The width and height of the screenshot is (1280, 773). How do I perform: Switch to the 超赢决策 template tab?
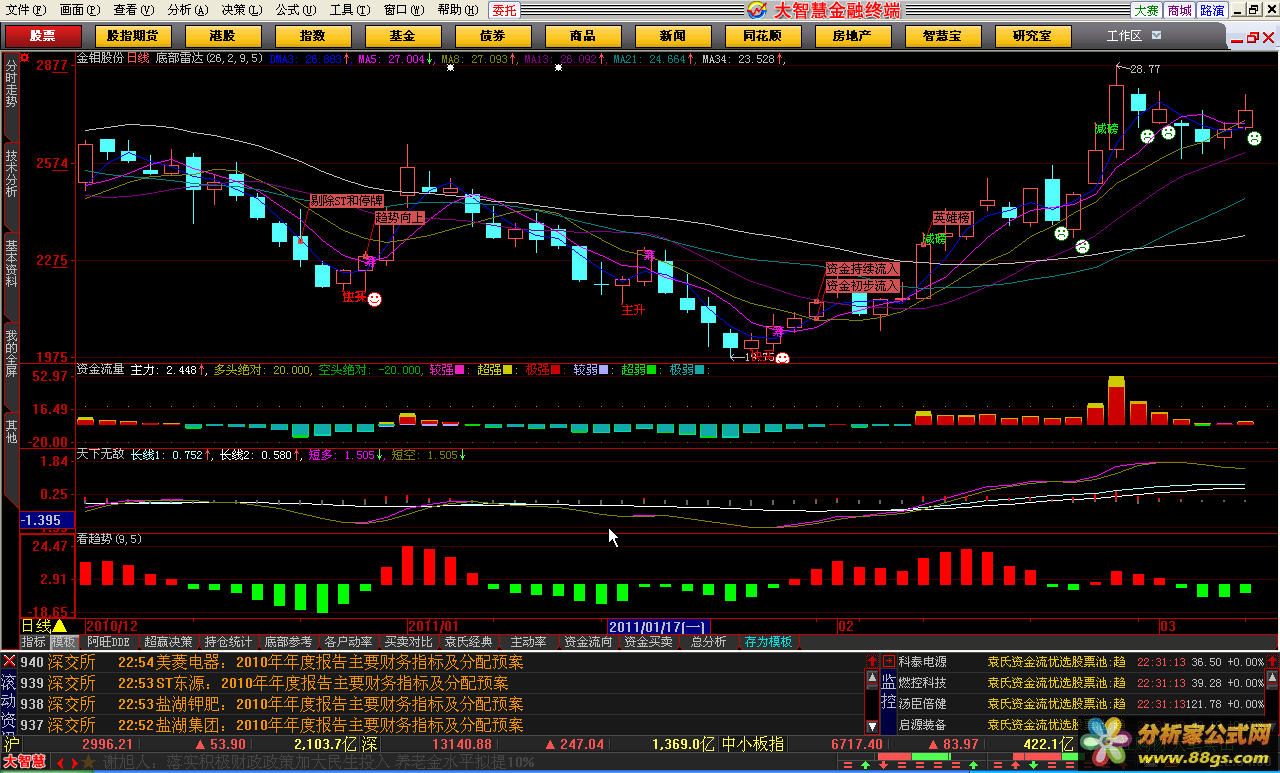[x=168, y=642]
